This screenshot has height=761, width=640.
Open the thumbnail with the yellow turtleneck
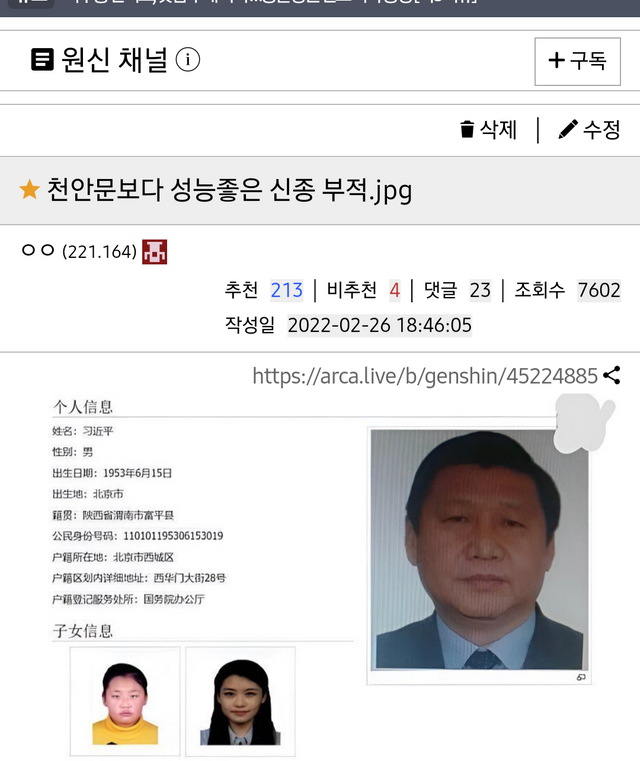coord(125,701)
